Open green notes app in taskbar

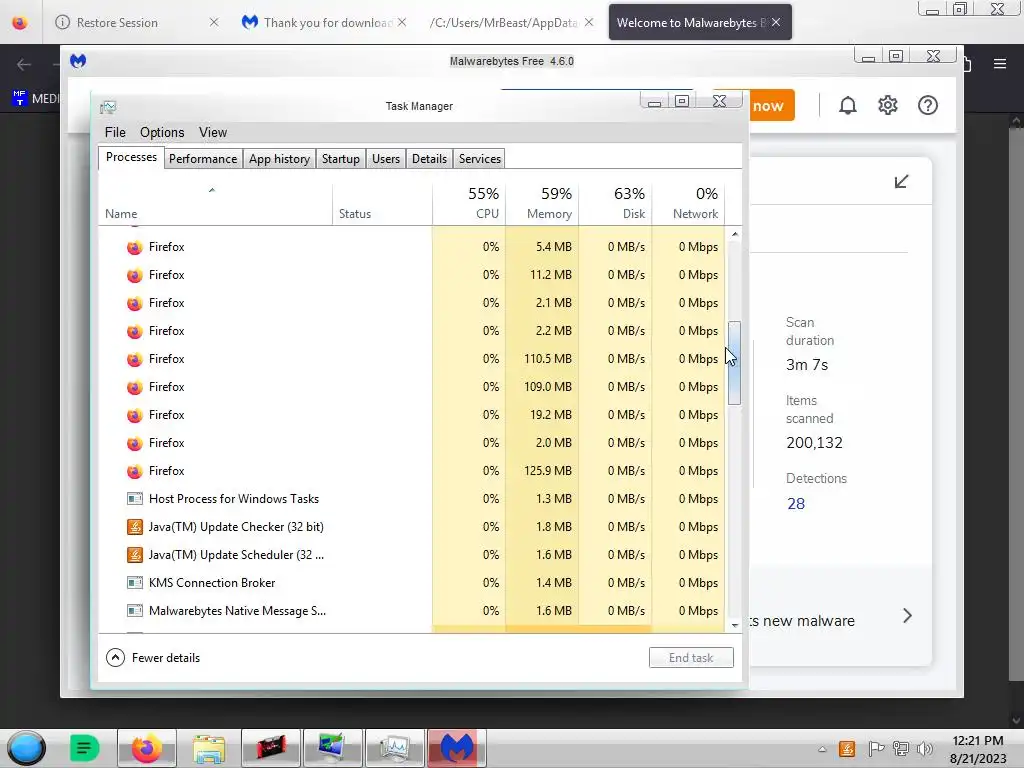coord(84,748)
